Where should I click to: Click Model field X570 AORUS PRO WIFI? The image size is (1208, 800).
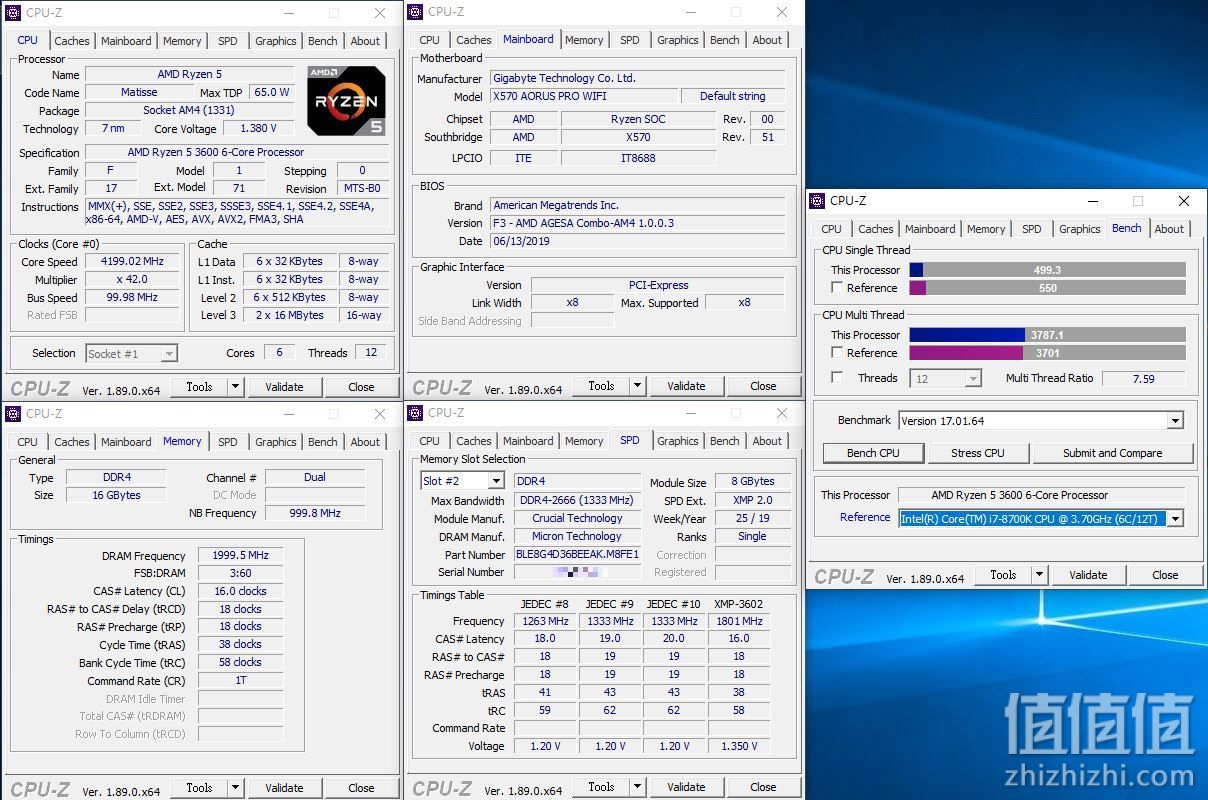[x=584, y=96]
